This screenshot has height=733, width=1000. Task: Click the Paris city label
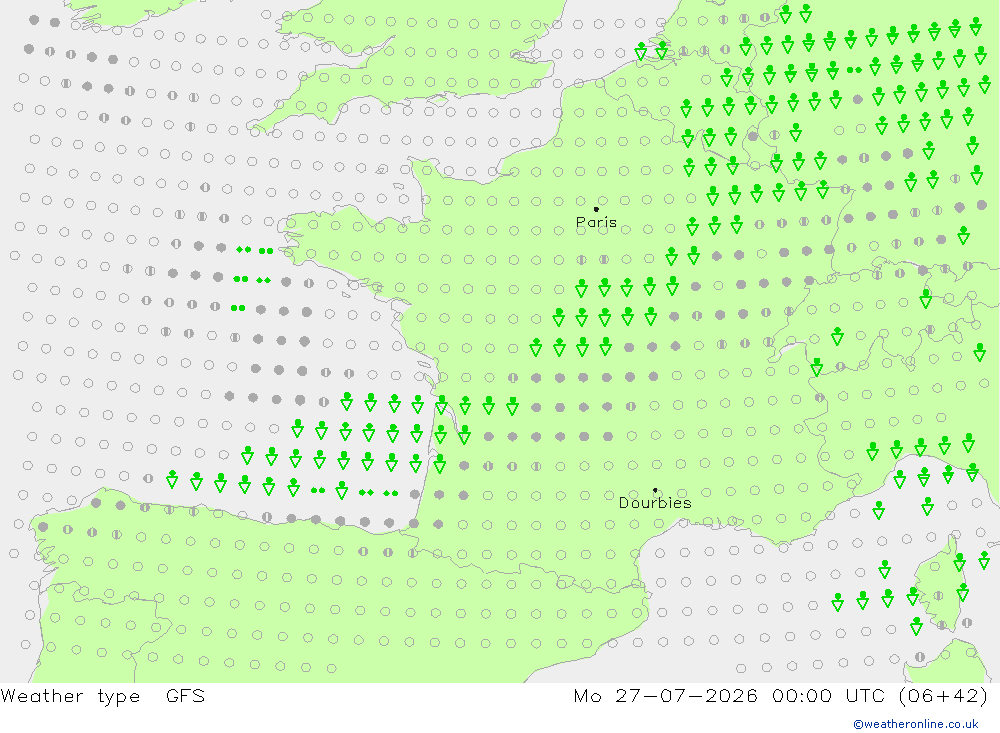click(x=596, y=223)
